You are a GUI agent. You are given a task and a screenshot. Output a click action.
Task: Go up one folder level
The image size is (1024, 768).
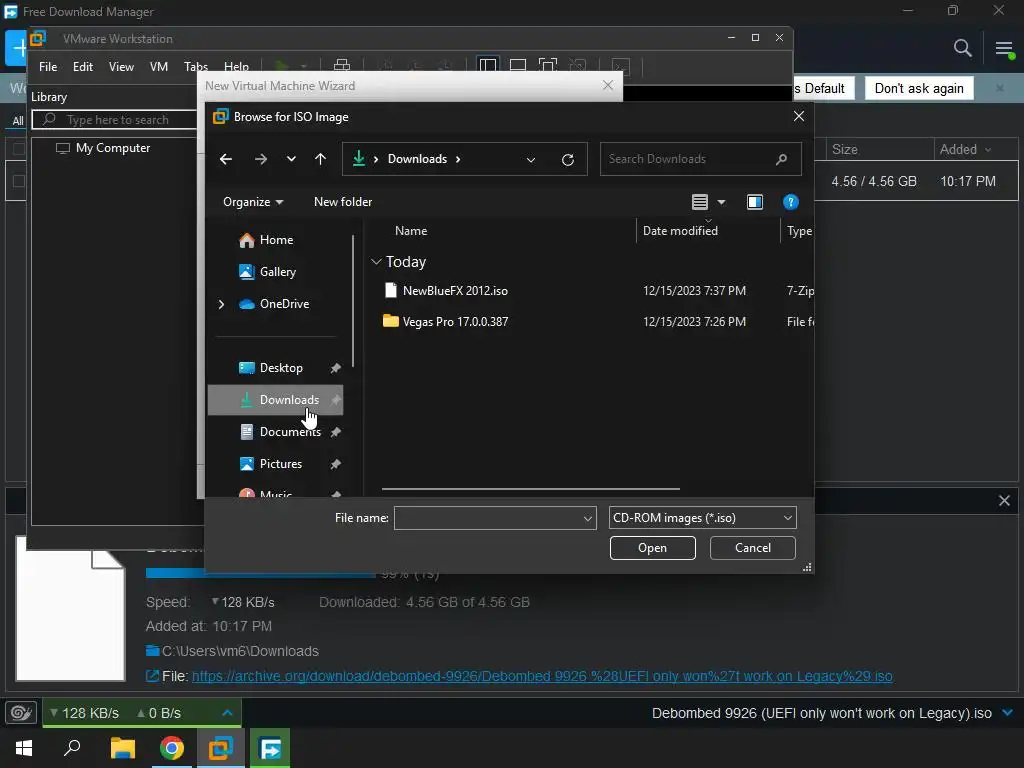point(320,159)
